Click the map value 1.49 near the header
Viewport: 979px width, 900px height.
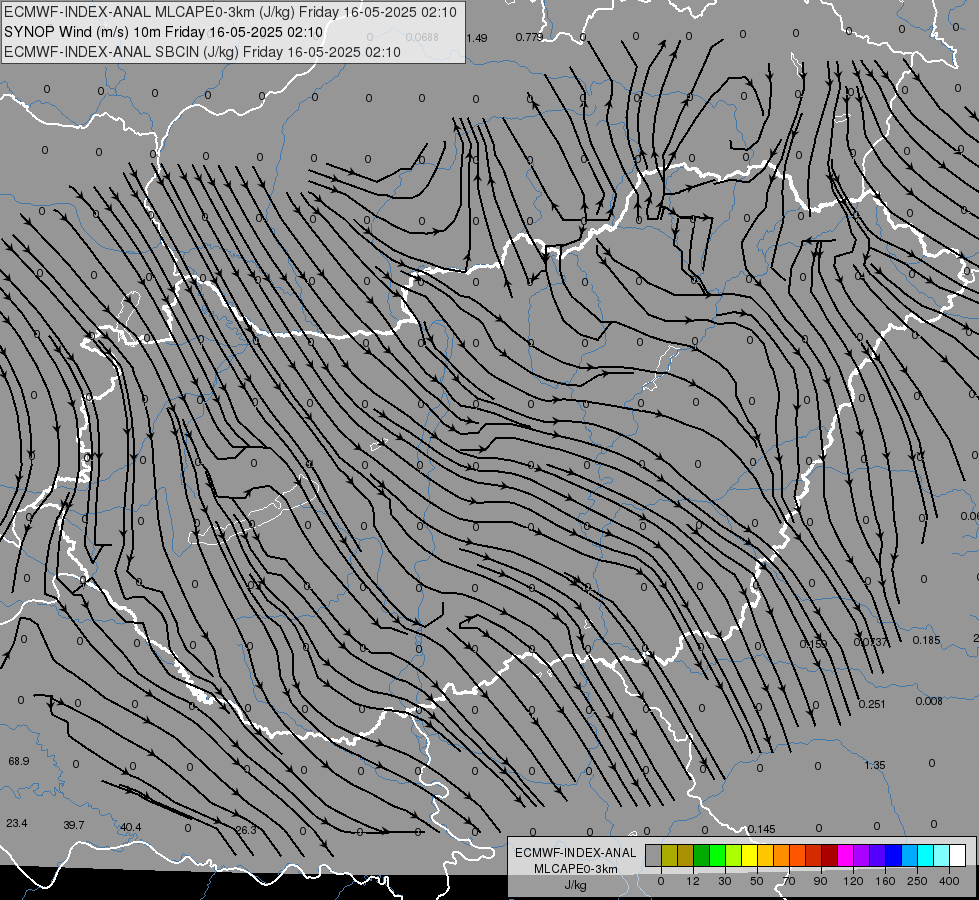point(476,38)
